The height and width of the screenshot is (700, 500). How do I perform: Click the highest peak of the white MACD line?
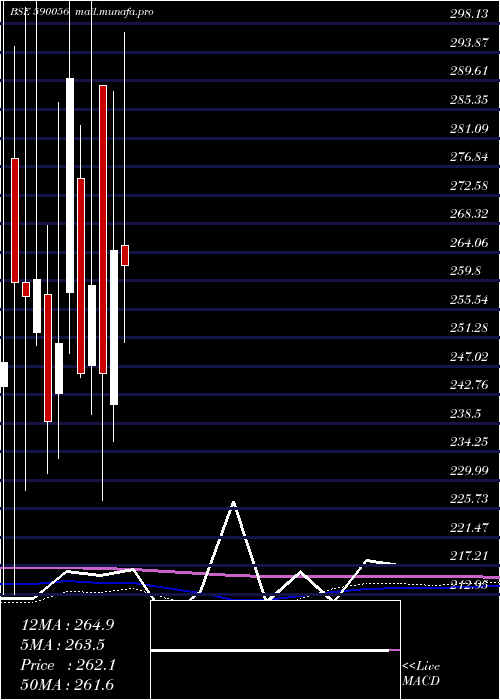[x=233, y=503]
